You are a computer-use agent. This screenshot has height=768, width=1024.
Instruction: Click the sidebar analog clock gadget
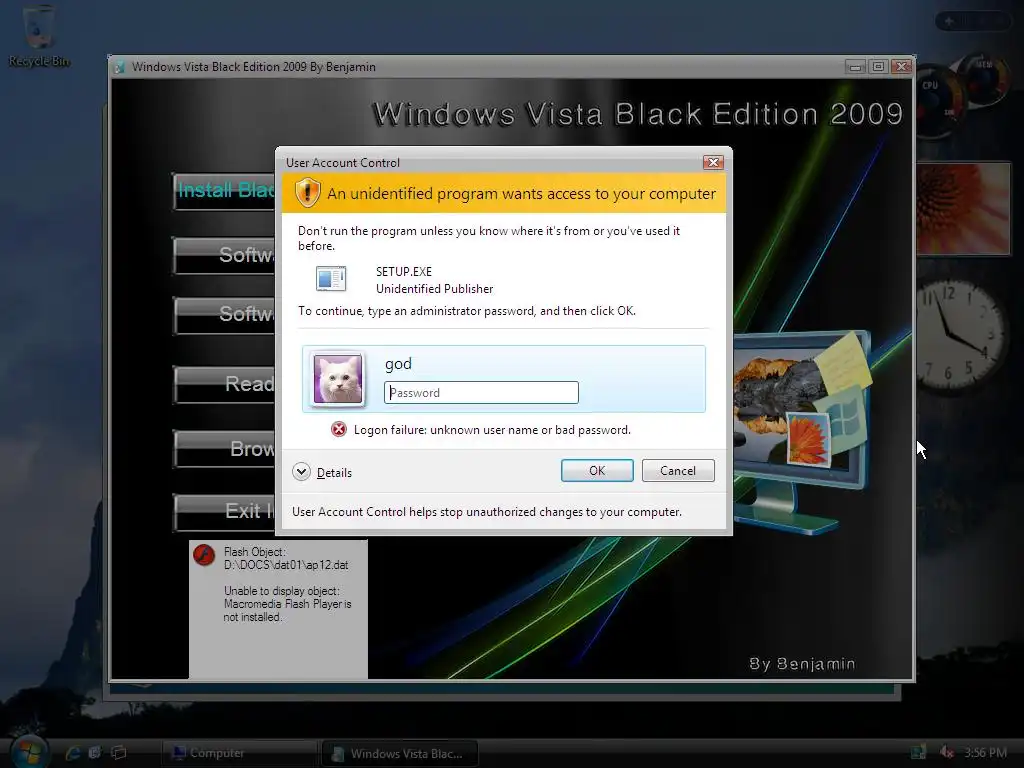960,336
